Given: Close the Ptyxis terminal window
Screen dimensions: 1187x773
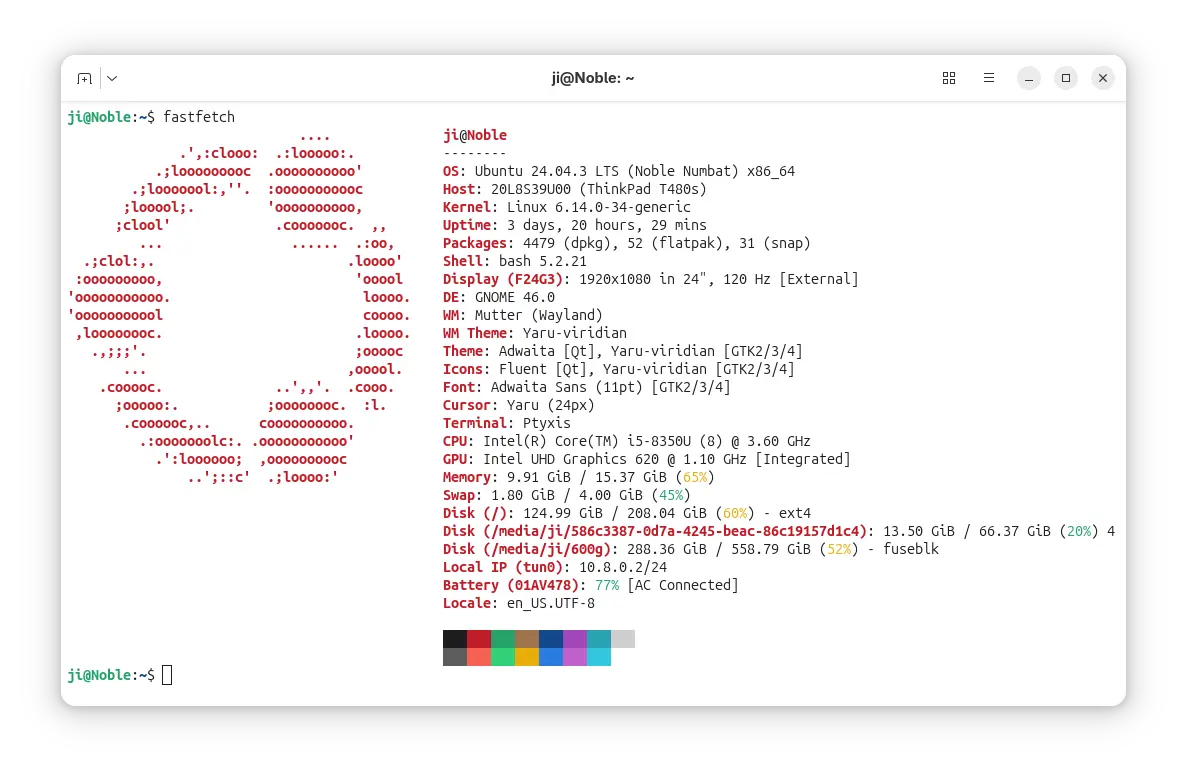Looking at the screenshot, I should pyautogui.click(x=1102, y=78).
